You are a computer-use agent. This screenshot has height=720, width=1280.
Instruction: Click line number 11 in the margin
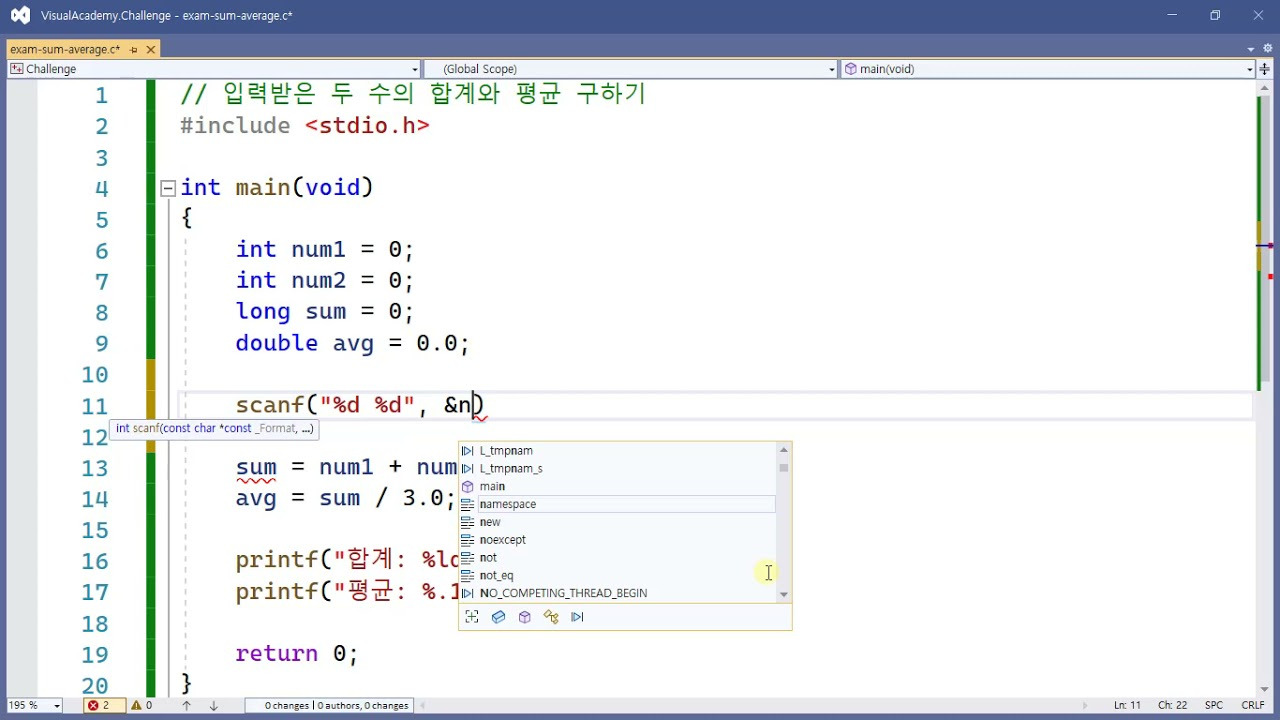95,406
